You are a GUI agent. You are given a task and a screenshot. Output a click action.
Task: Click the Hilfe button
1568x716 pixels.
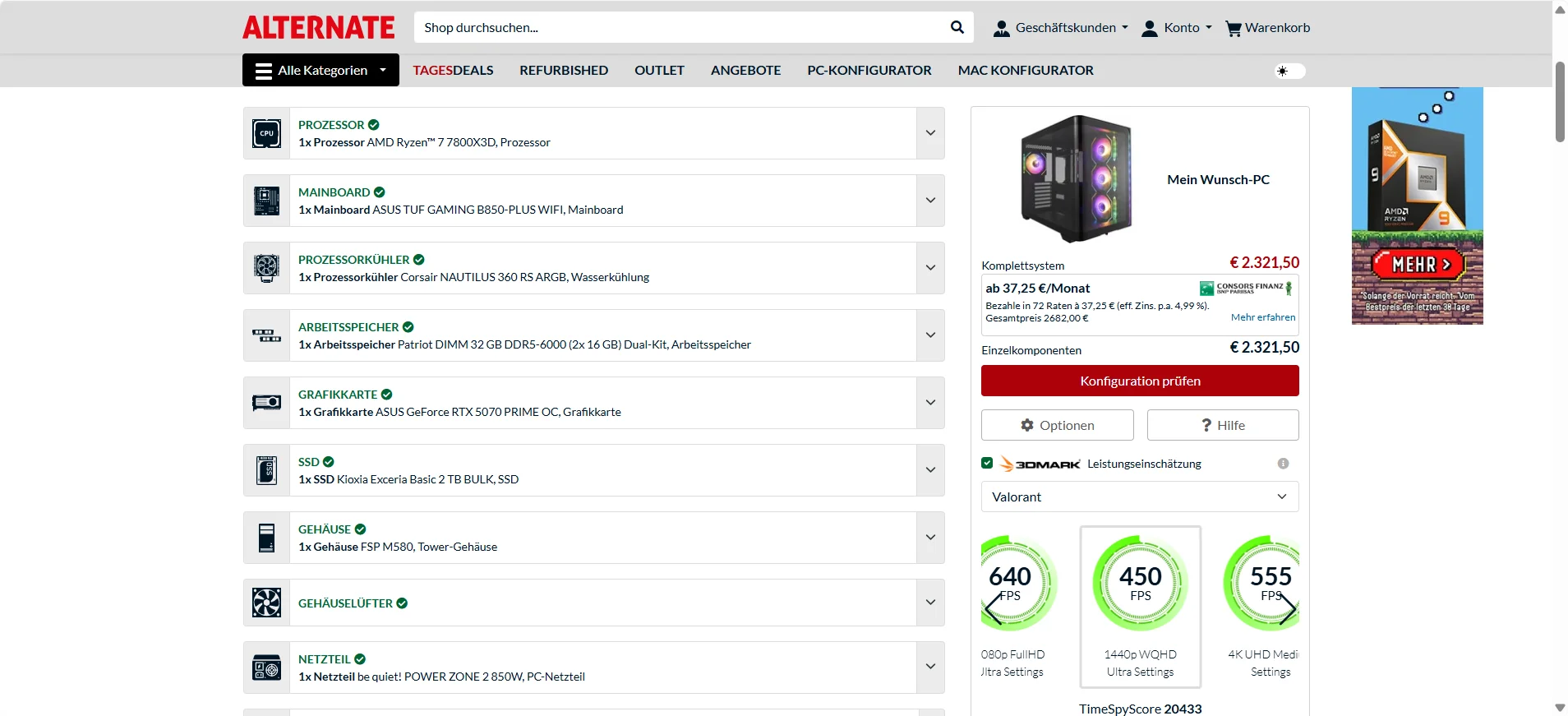tap(1223, 425)
